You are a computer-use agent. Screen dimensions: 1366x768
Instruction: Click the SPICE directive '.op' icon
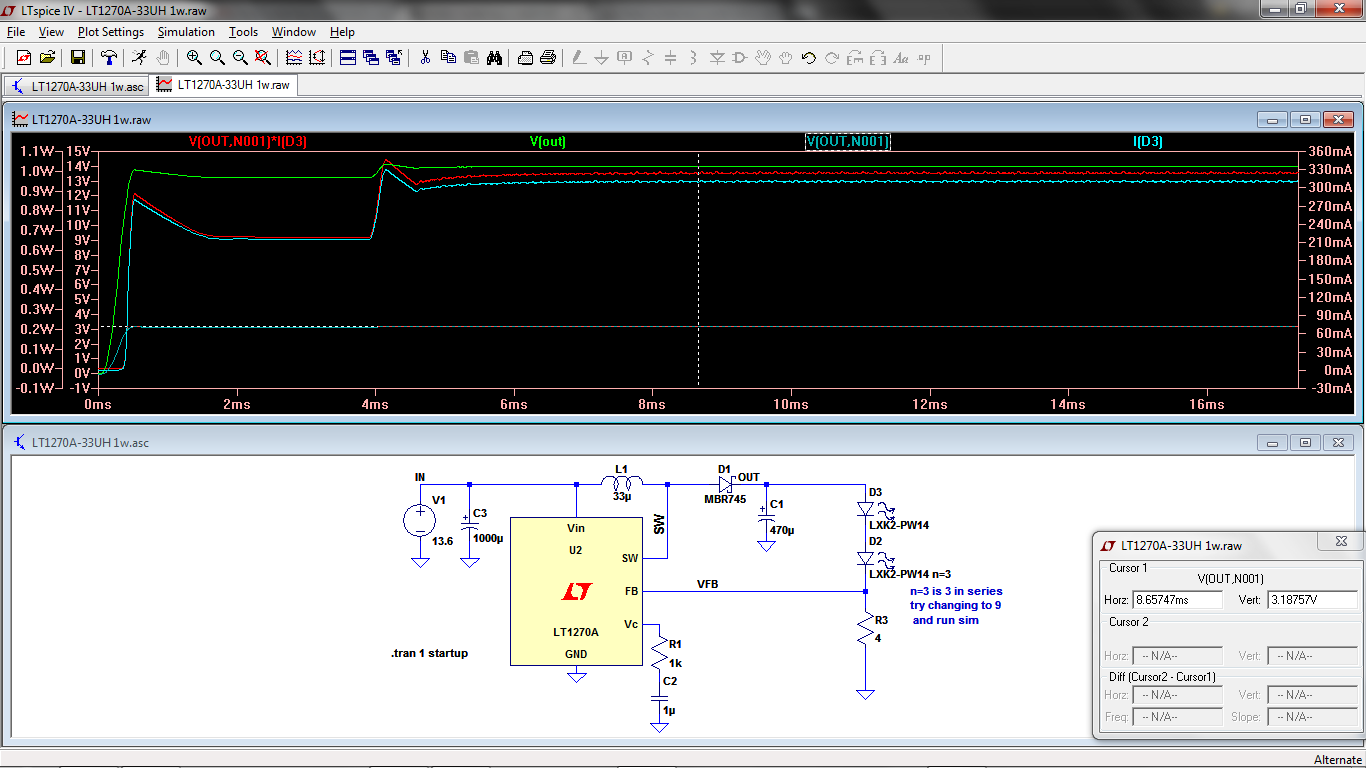[x=924, y=58]
